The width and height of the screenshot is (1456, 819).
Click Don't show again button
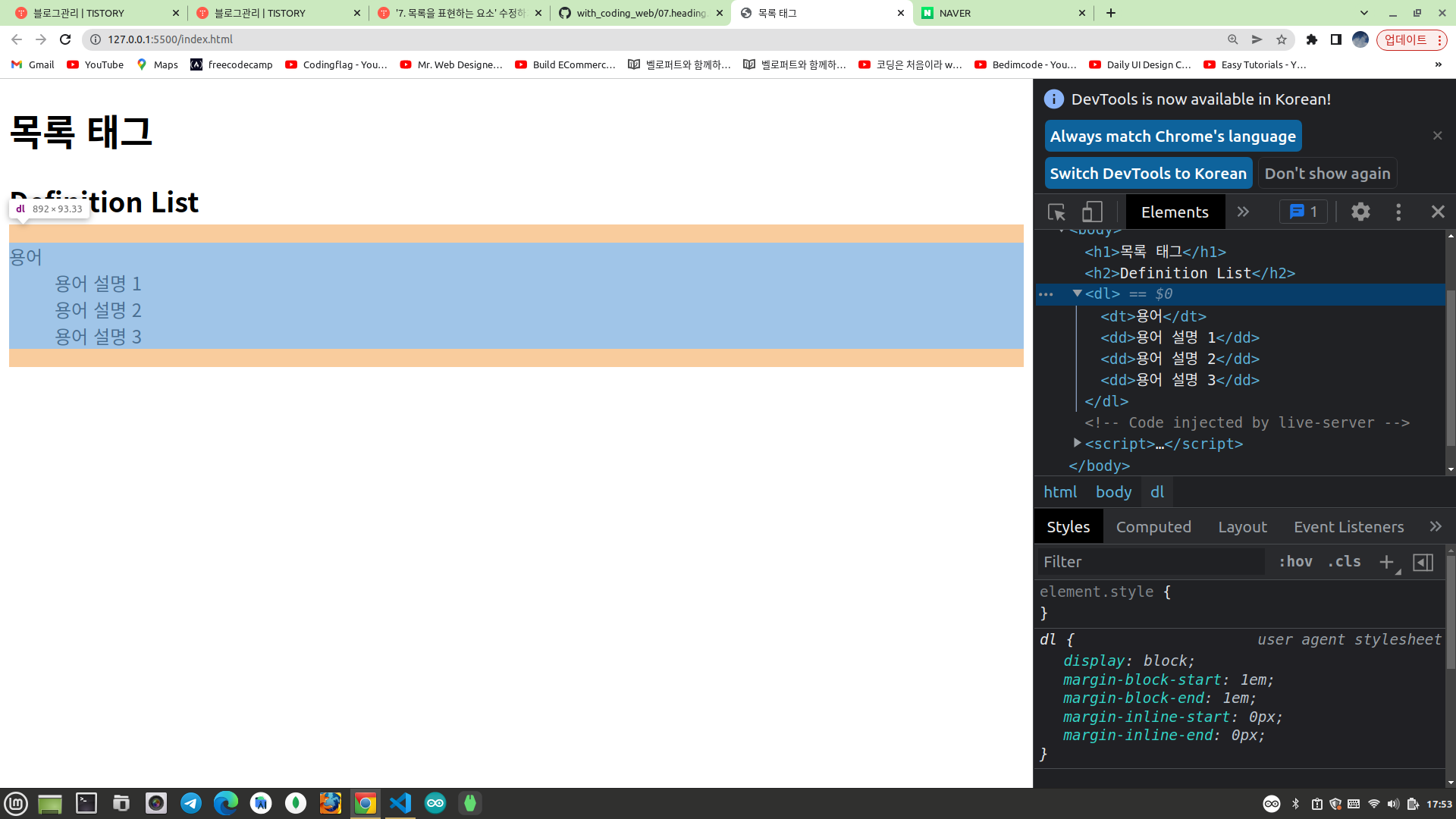pos(1327,173)
